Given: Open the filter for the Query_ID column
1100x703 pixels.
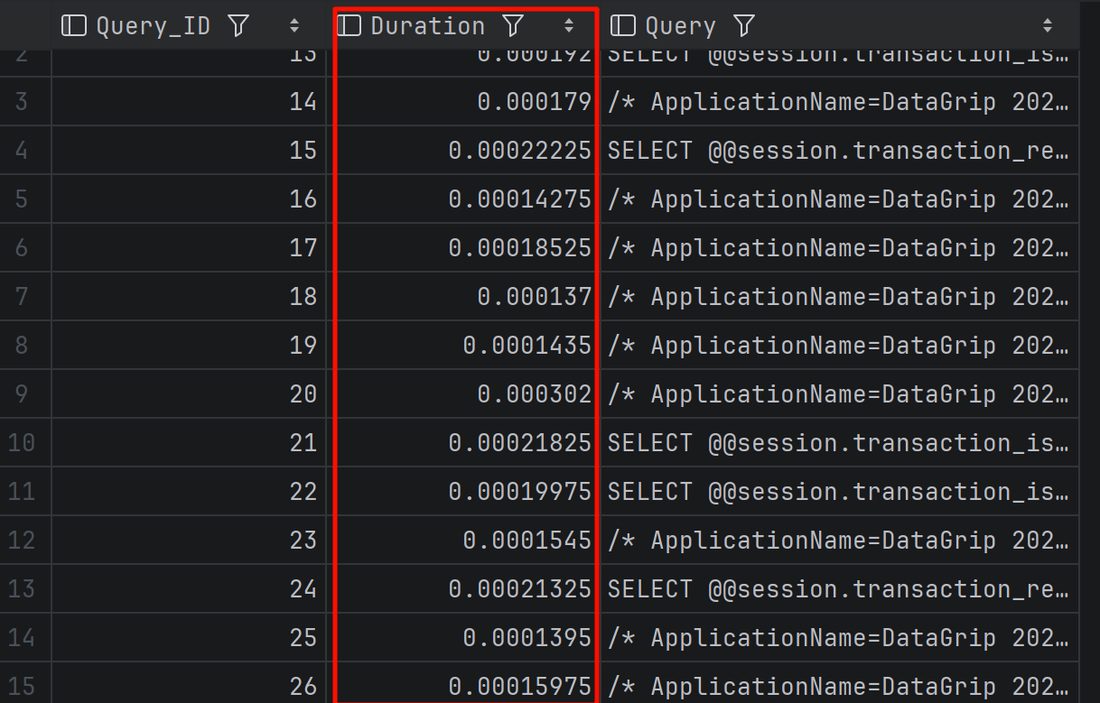Looking at the screenshot, I should click(x=239, y=26).
